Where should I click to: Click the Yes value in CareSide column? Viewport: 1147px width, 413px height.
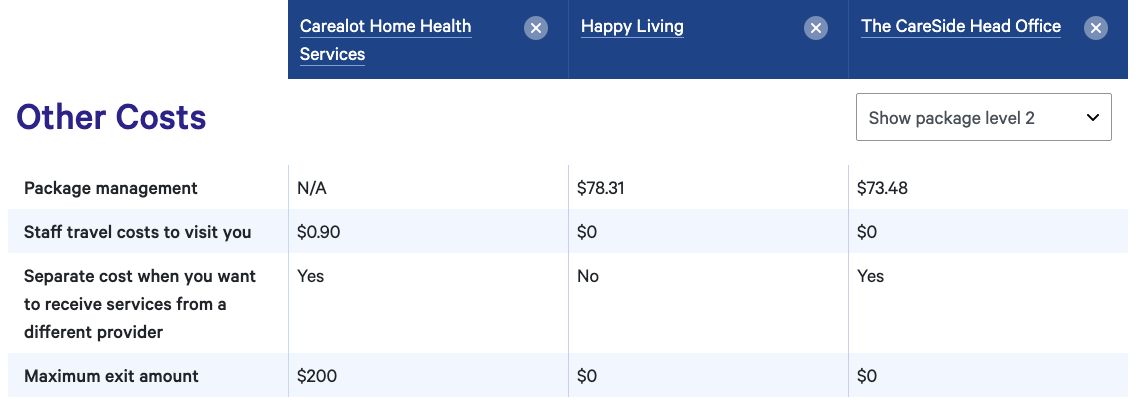pos(870,276)
